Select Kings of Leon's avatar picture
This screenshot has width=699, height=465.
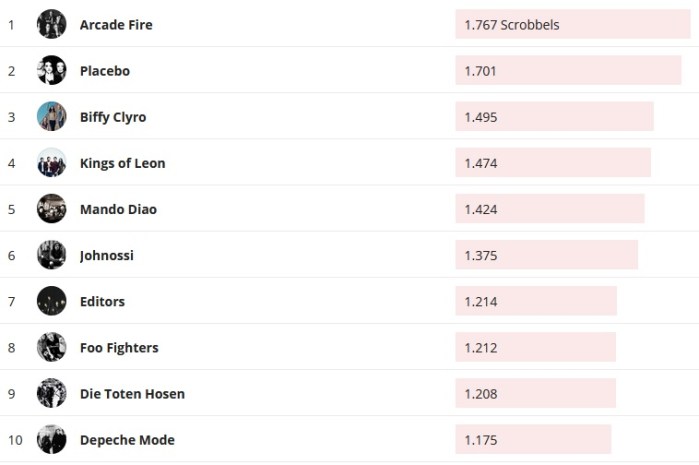point(51,162)
